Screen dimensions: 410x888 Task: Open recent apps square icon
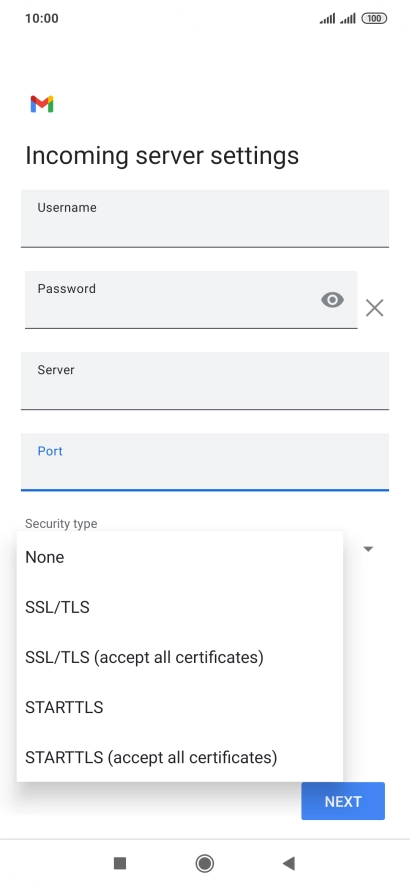tap(119, 863)
